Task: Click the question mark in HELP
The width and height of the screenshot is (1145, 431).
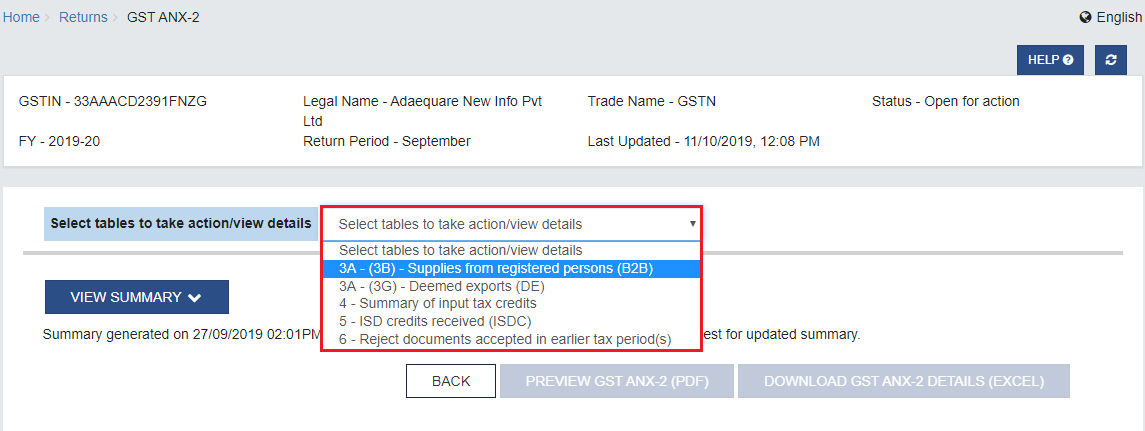Action: tap(1068, 60)
